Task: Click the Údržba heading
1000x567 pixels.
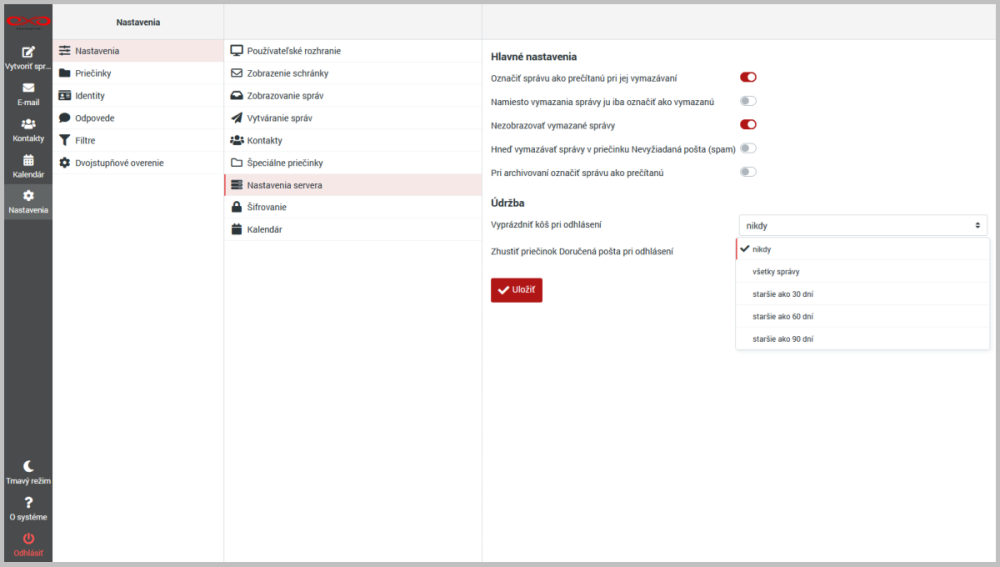Action: pyautogui.click(x=508, y=203)
